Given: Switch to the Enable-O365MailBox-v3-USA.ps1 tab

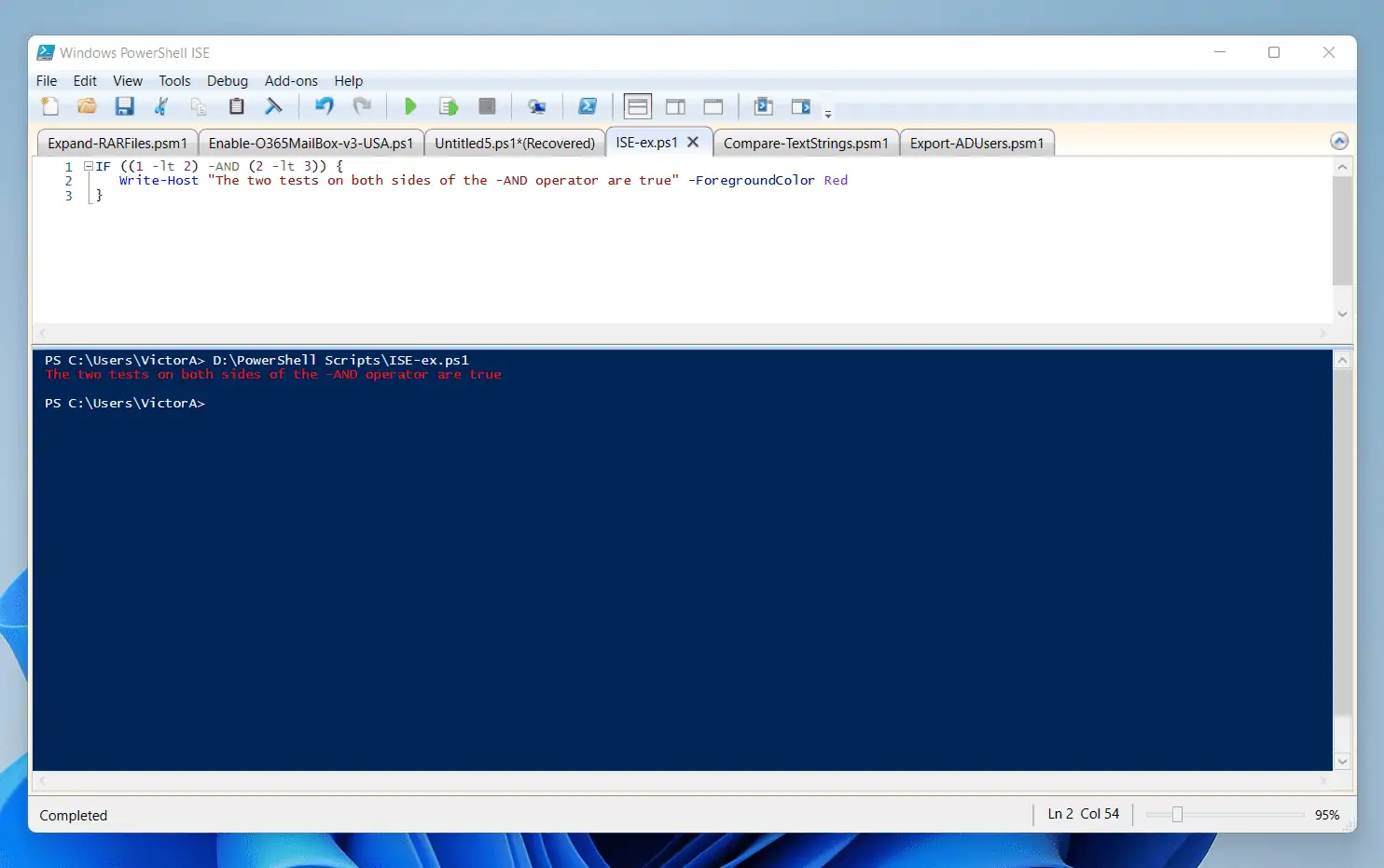Looking at the screenshot, I should click(311, 143).
